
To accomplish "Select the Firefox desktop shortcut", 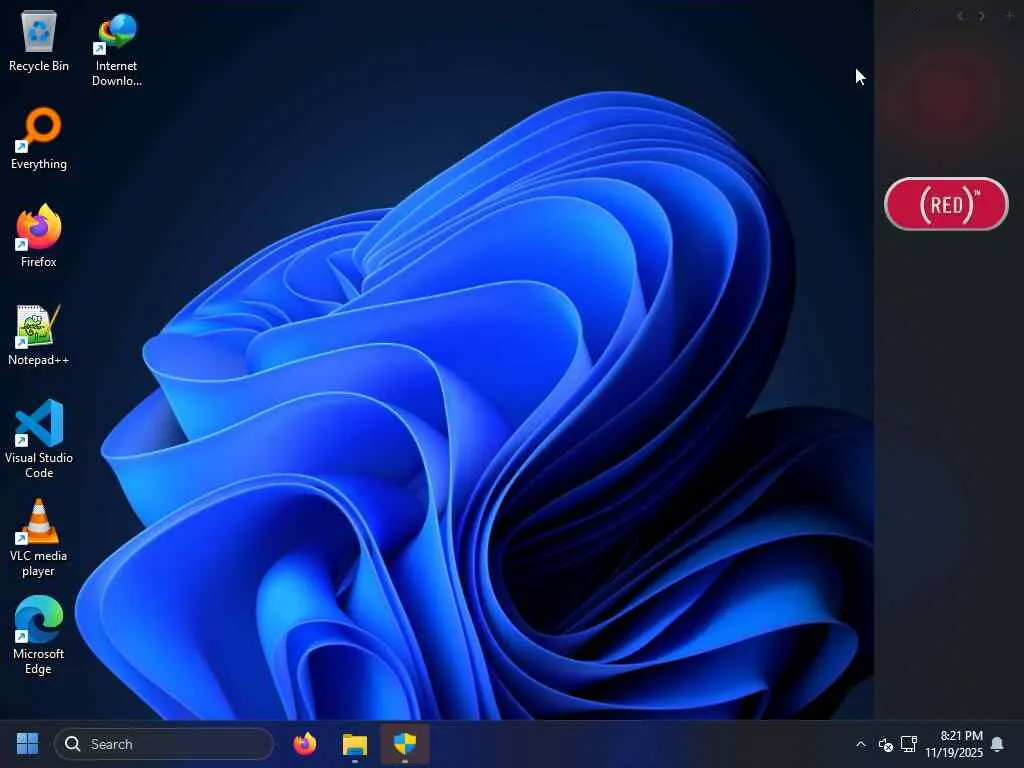I will (39, 236).
